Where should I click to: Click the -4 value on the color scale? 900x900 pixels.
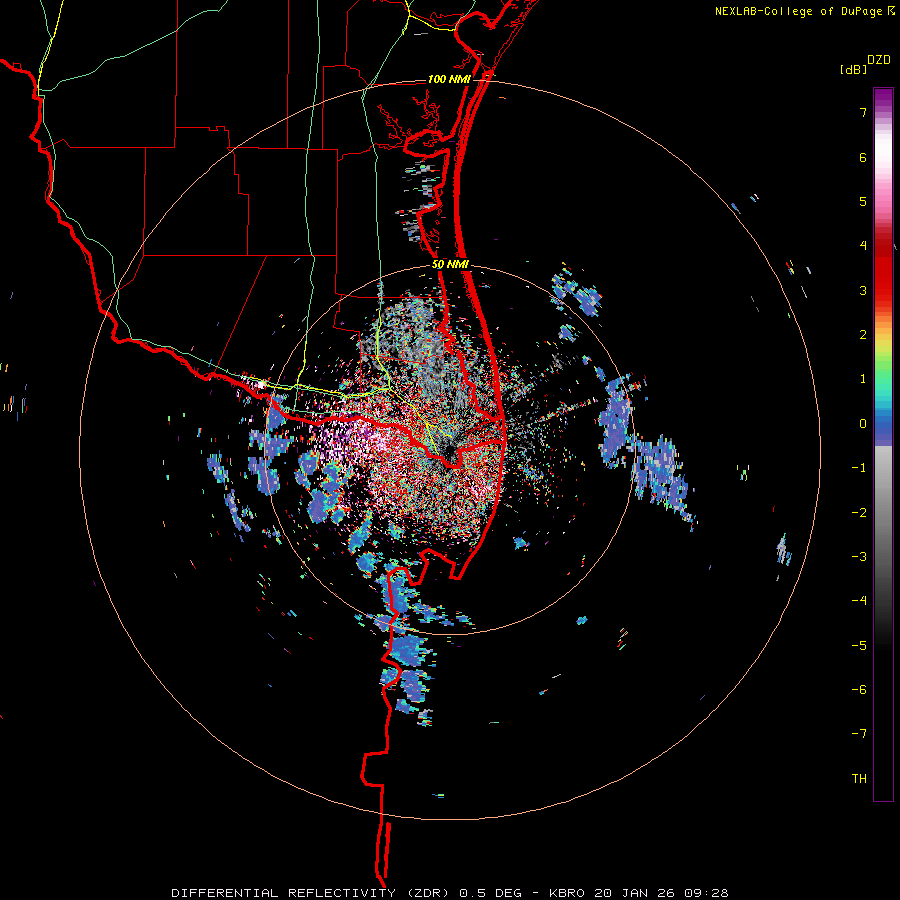(859, 600)
